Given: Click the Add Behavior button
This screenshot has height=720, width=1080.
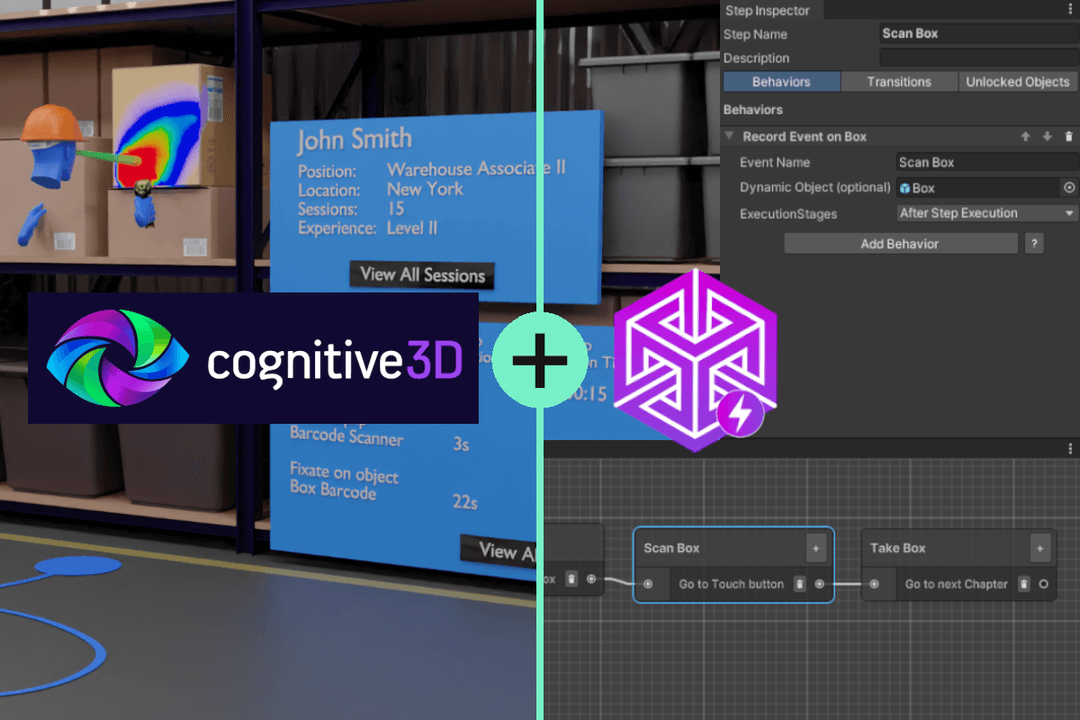Looking at the screenshot, I should pos(899,243).
